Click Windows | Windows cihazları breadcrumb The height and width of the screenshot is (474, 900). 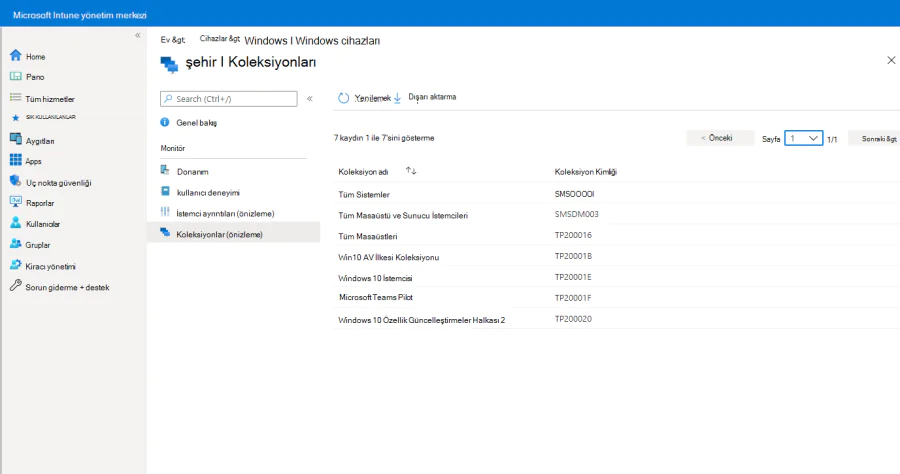coord(312,41)
